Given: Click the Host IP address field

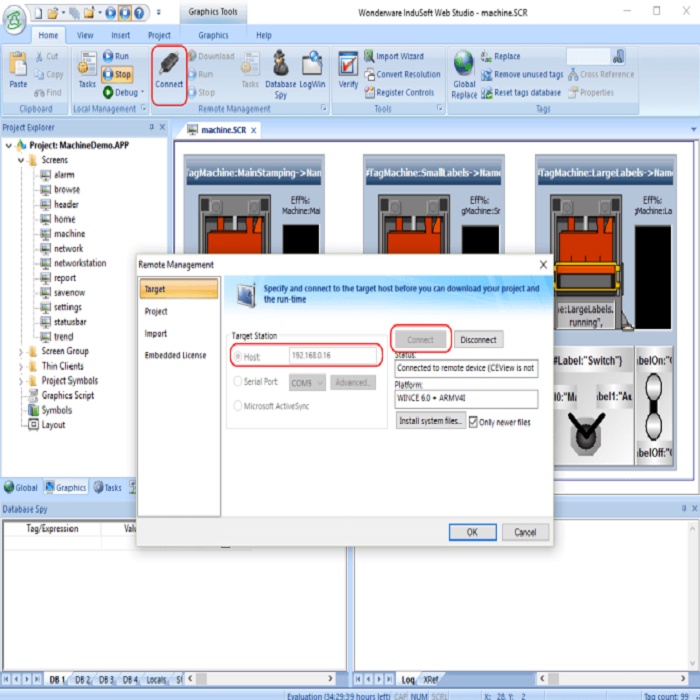Looking at the screenshot, I should click(x=333, y=356).
